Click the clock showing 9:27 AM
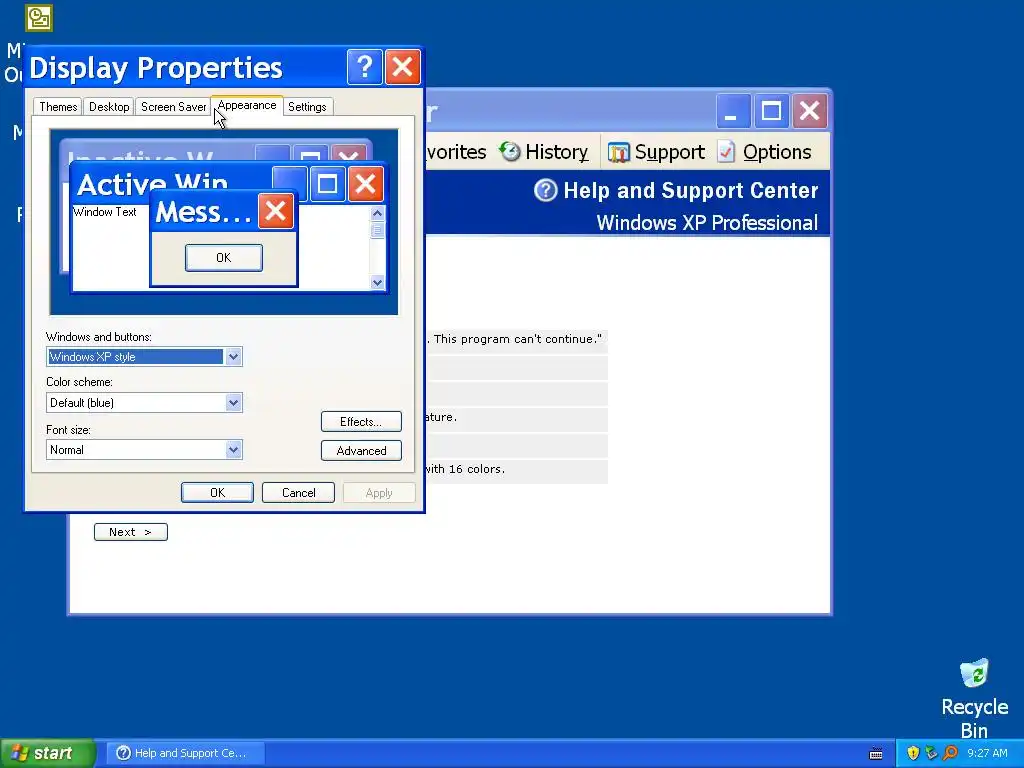The width and height of the screenshot is (1024, 768). coord(987,753)
